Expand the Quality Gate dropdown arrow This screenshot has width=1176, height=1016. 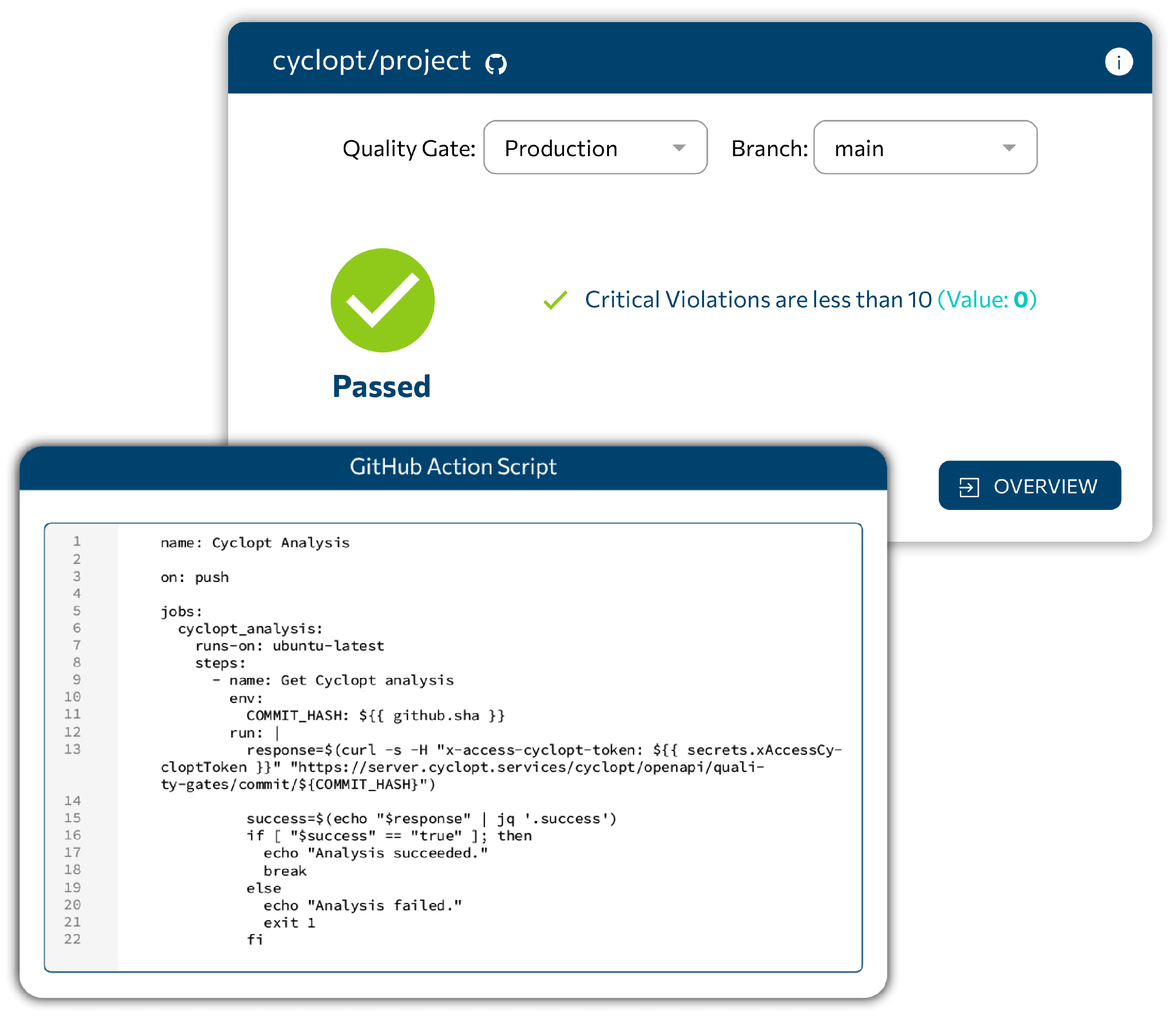click(x=679, y=148)
